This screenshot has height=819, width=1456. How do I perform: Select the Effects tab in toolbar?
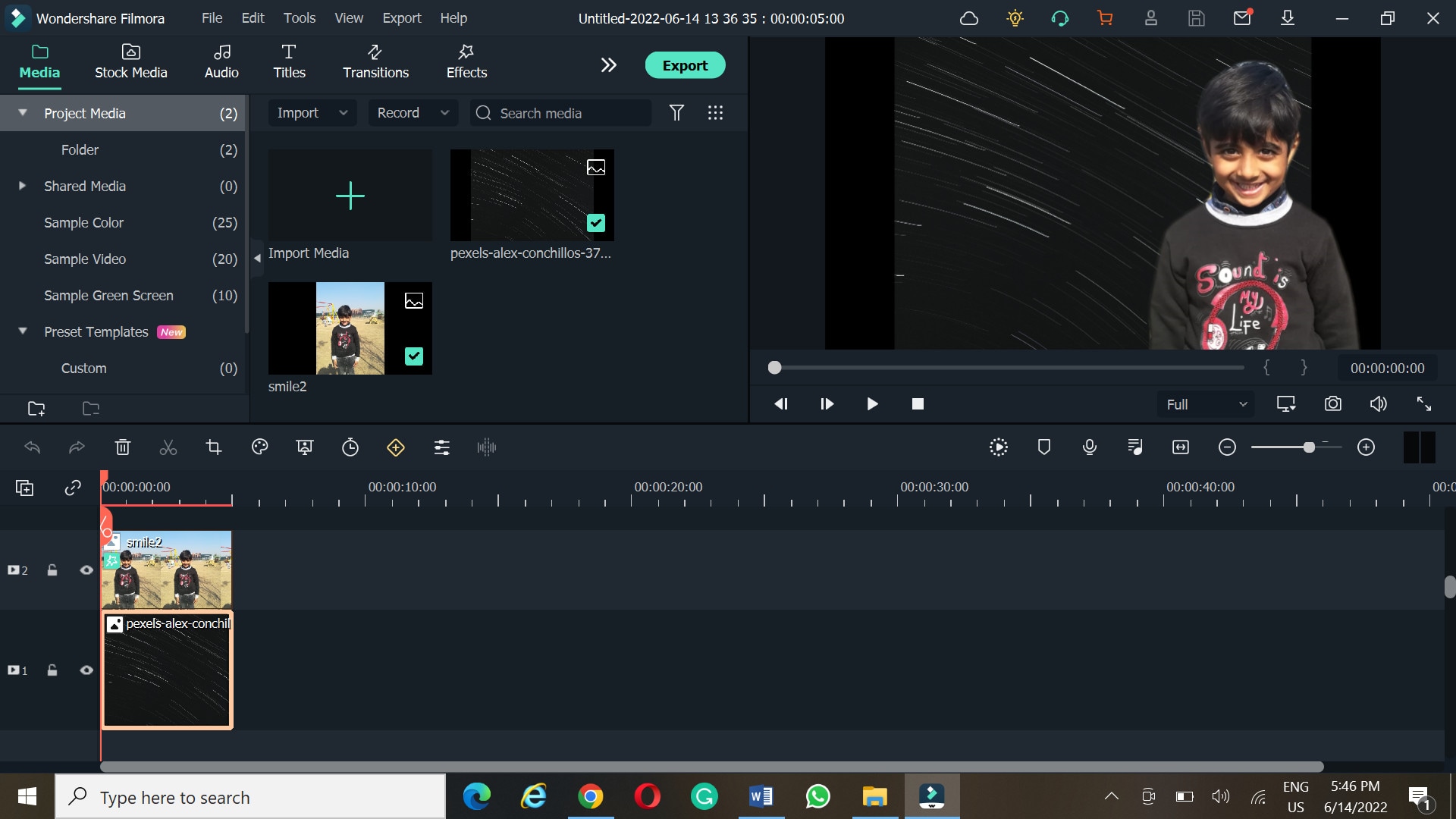point(465,60)
